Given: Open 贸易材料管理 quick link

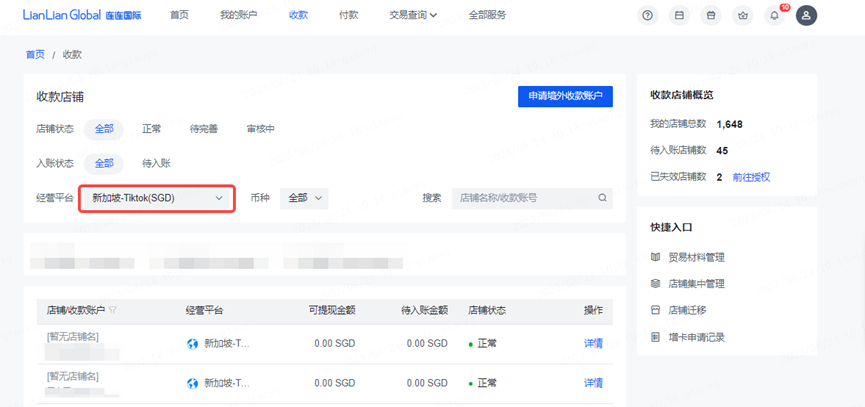Looking at the screenshot, I should point(696,257).
